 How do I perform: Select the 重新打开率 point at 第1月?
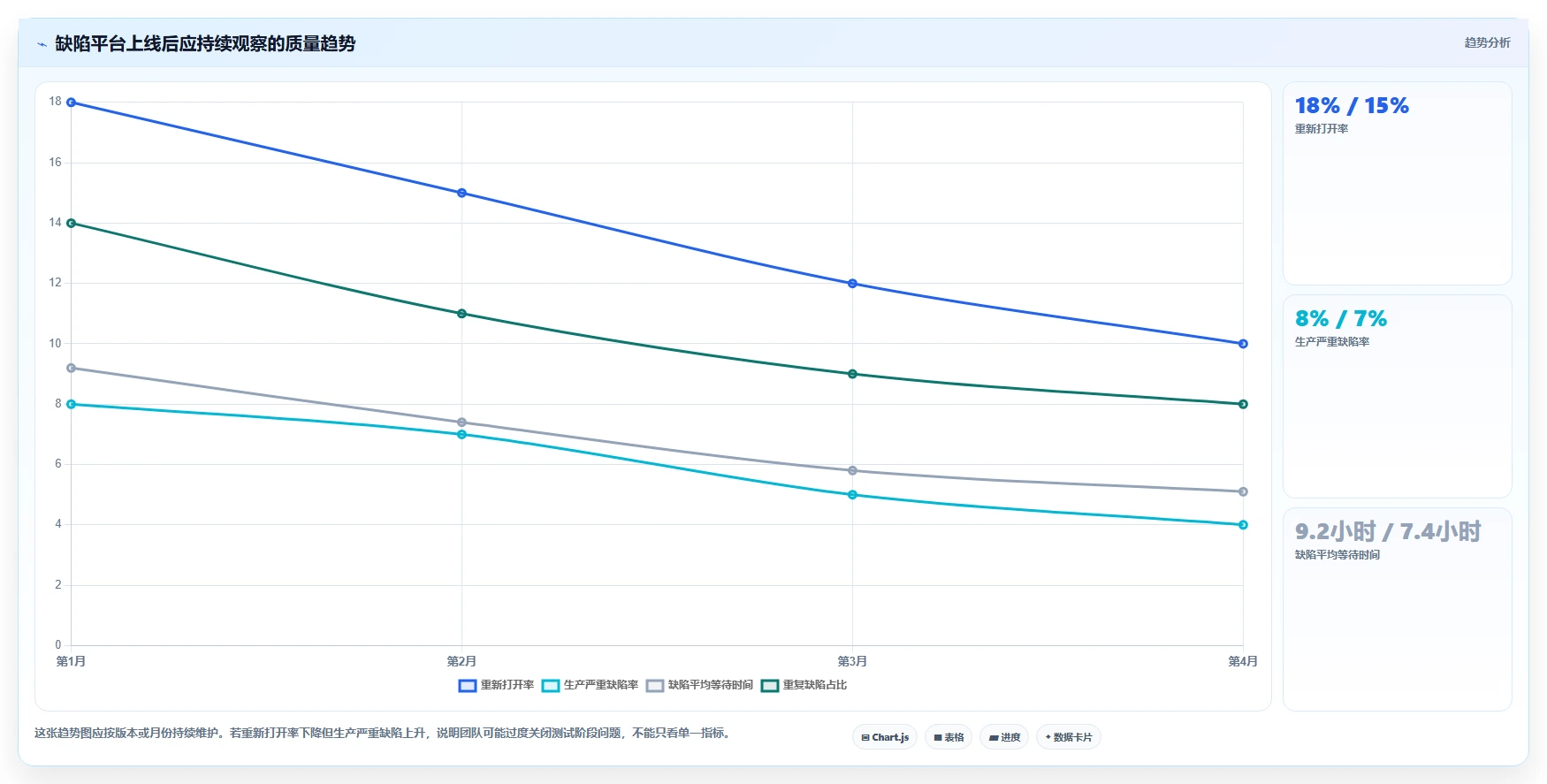pos(72,103)
